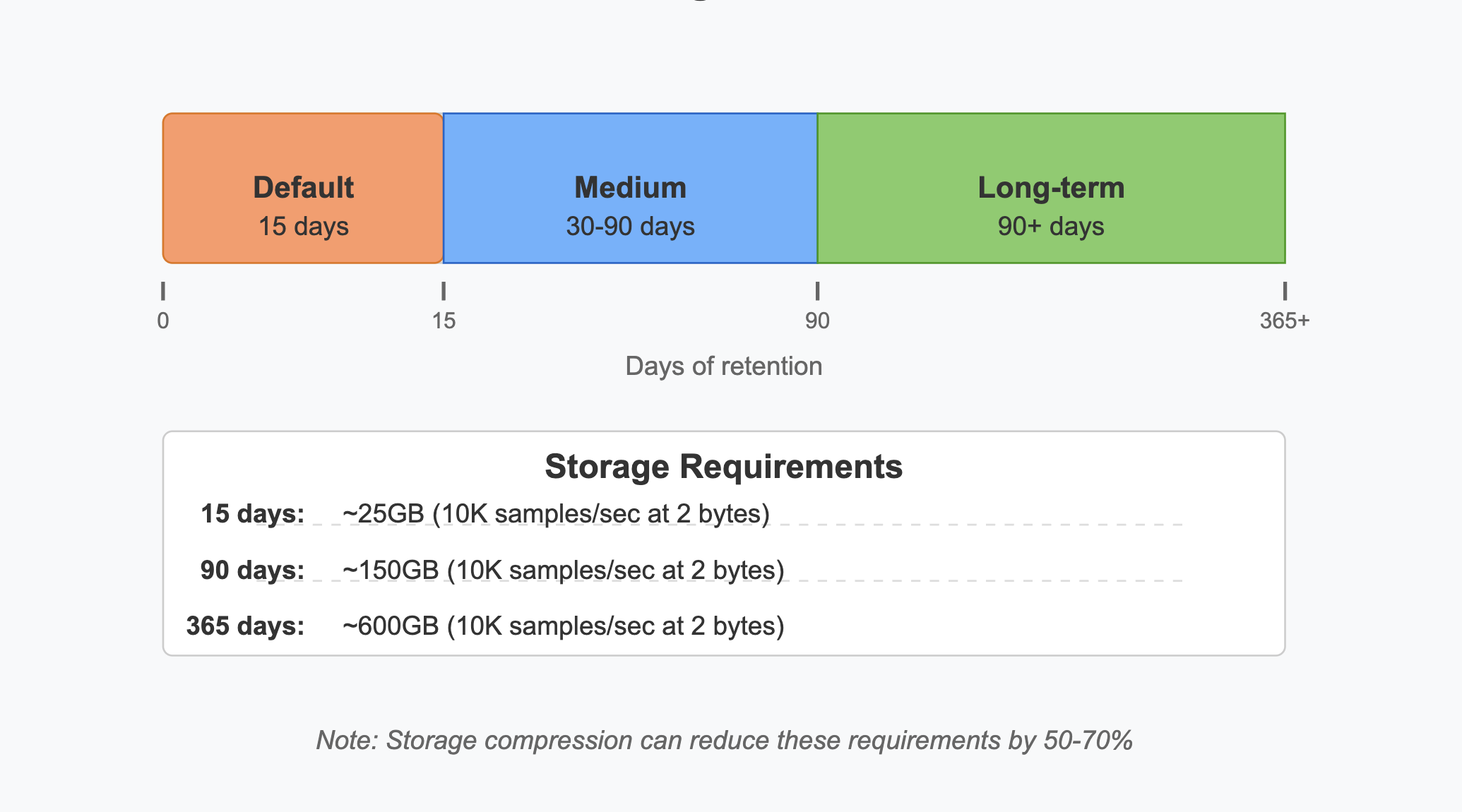Click "90+ days" subtitle in Long-term block
Image resolution: width=1462 pixels, height=812 pixels.
(x=1050, y=227)
